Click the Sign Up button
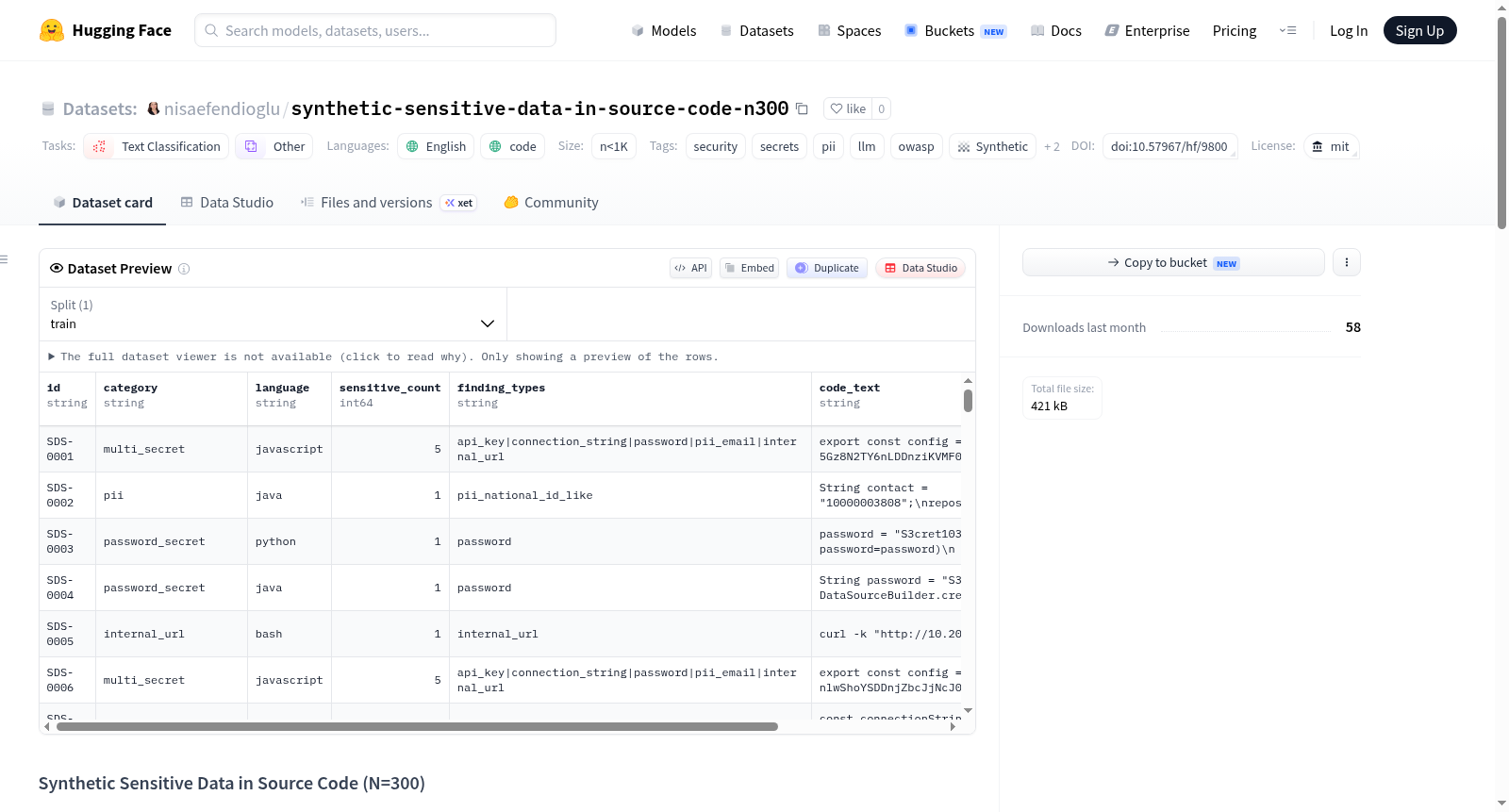Viewport: 1509px width, 812px height. pos(1419,30)
